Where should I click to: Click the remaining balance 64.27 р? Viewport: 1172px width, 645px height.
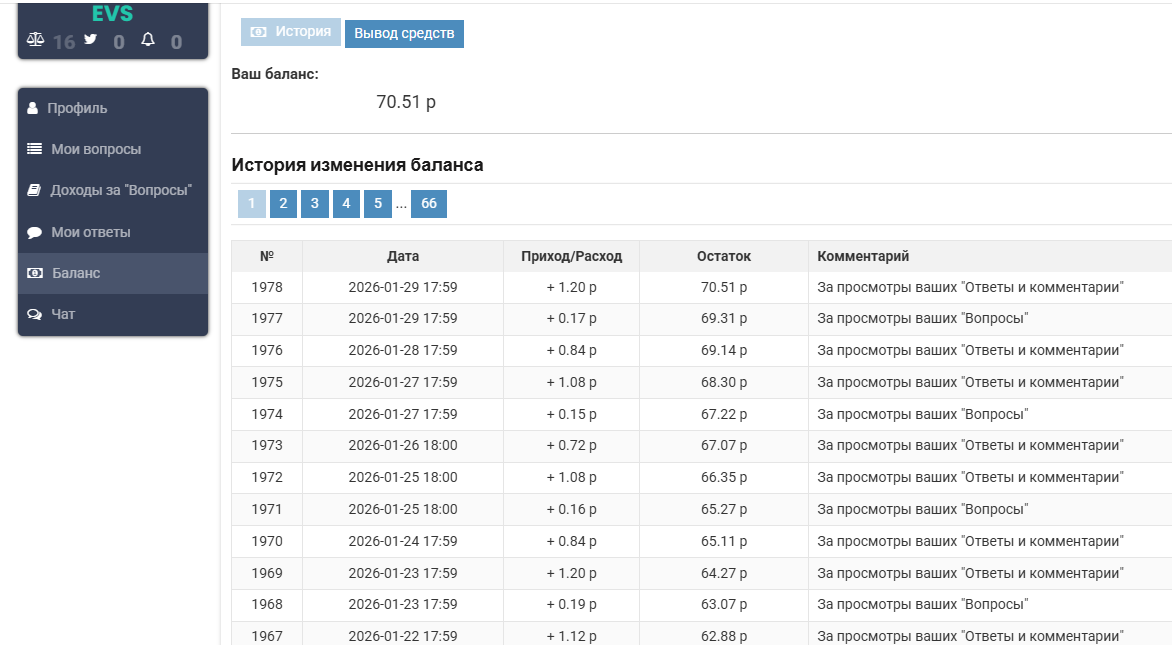[724, 573]
